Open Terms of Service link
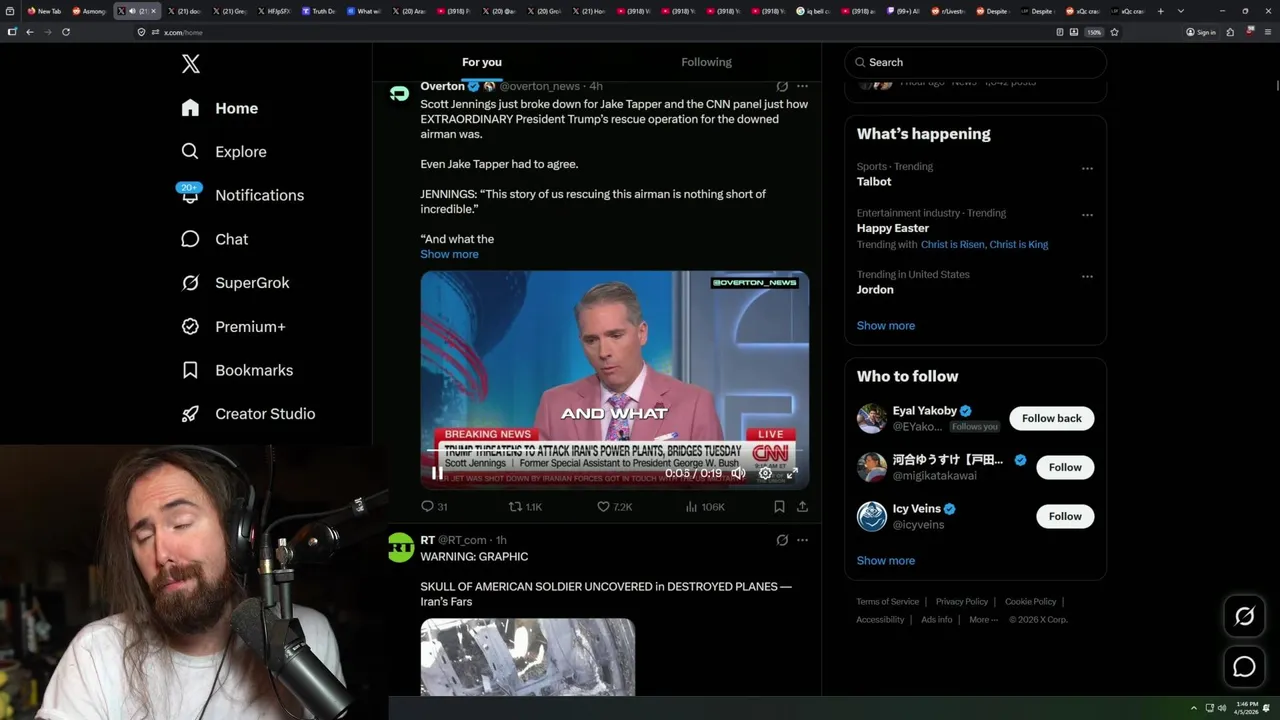The height and width of the screenshot is (720, 1280). (887, 602)
